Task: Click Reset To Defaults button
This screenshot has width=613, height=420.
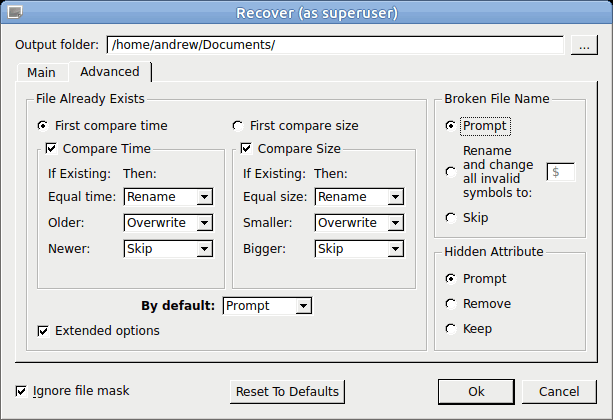Action: click(x=287, y=392)
